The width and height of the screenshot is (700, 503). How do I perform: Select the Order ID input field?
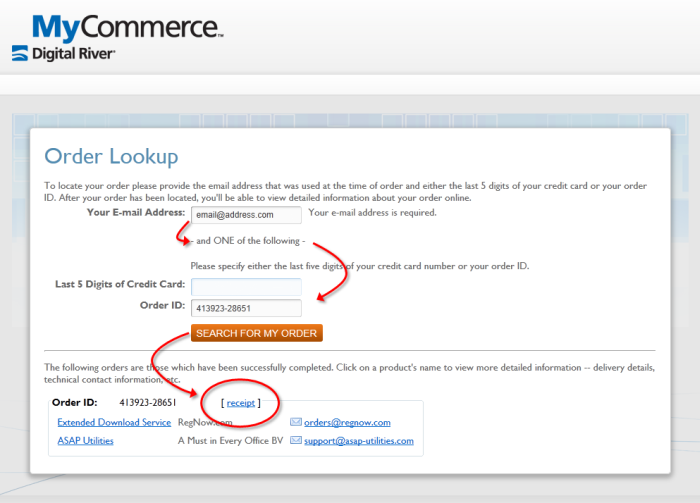pos(246,308)
